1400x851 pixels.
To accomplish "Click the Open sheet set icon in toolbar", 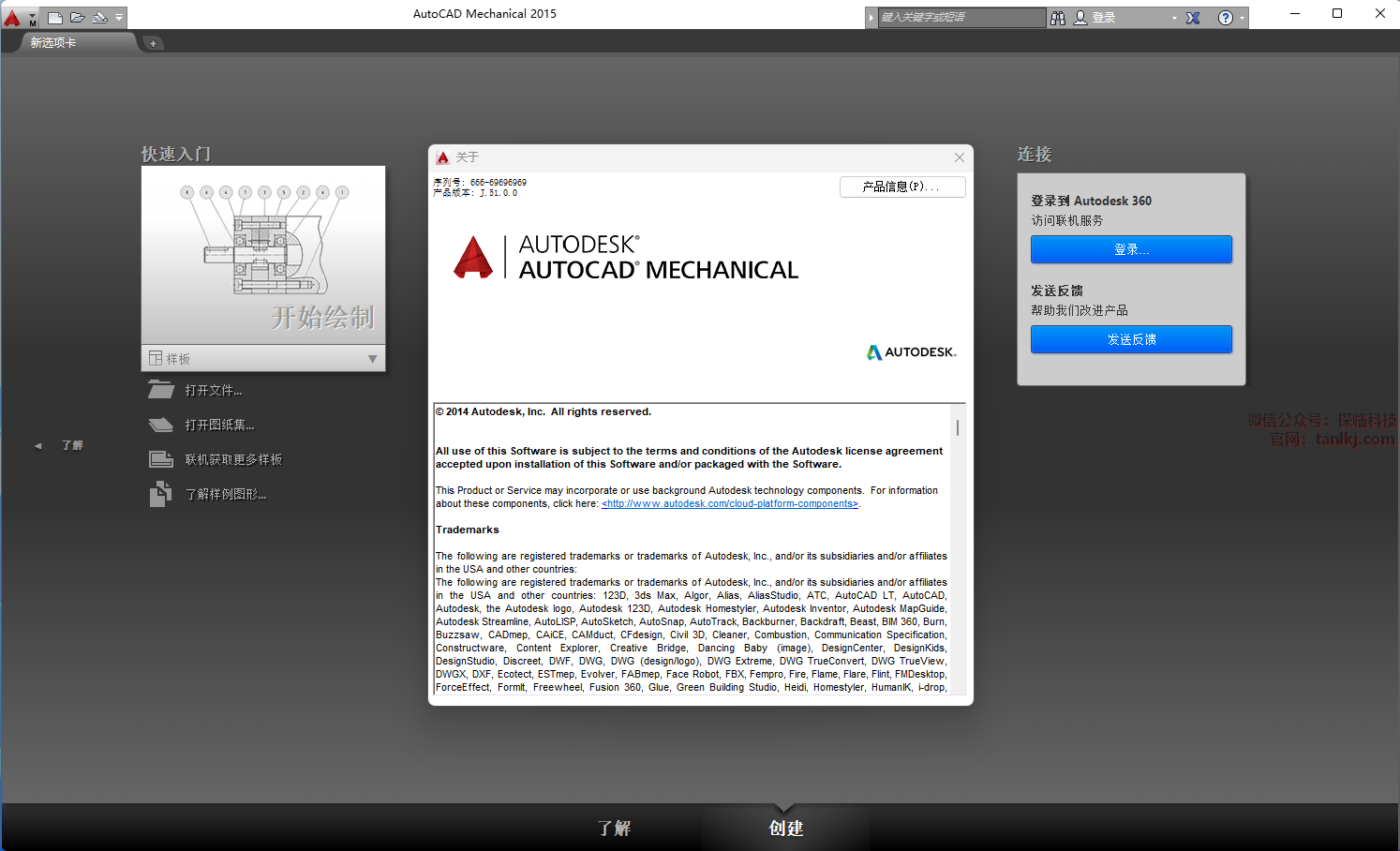I will coord(99,17).
